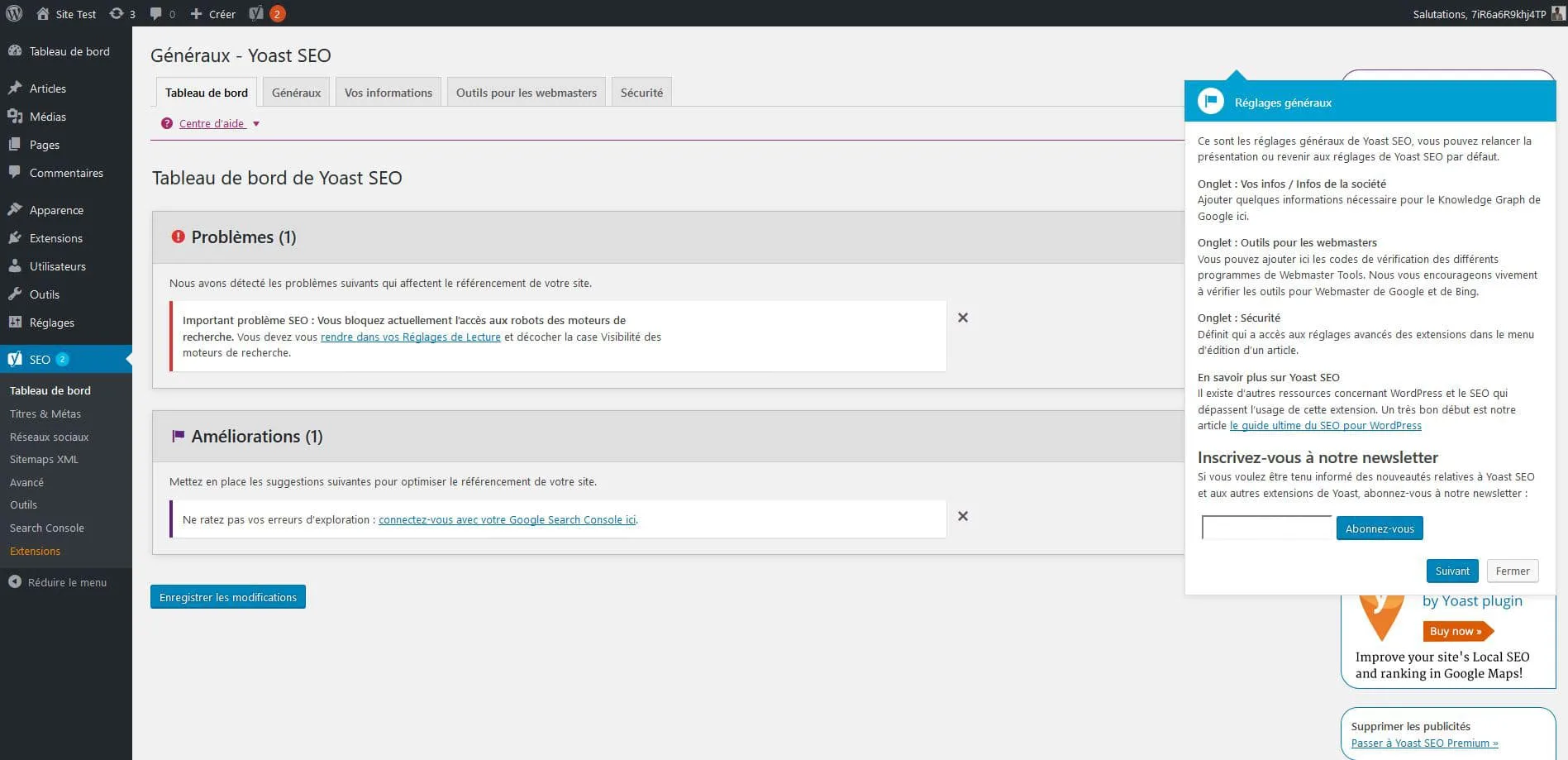1568x760 pixels.
Task: Switch to the Tableau de bord tab
Action: pyautogui.click(x=207, y=92)
